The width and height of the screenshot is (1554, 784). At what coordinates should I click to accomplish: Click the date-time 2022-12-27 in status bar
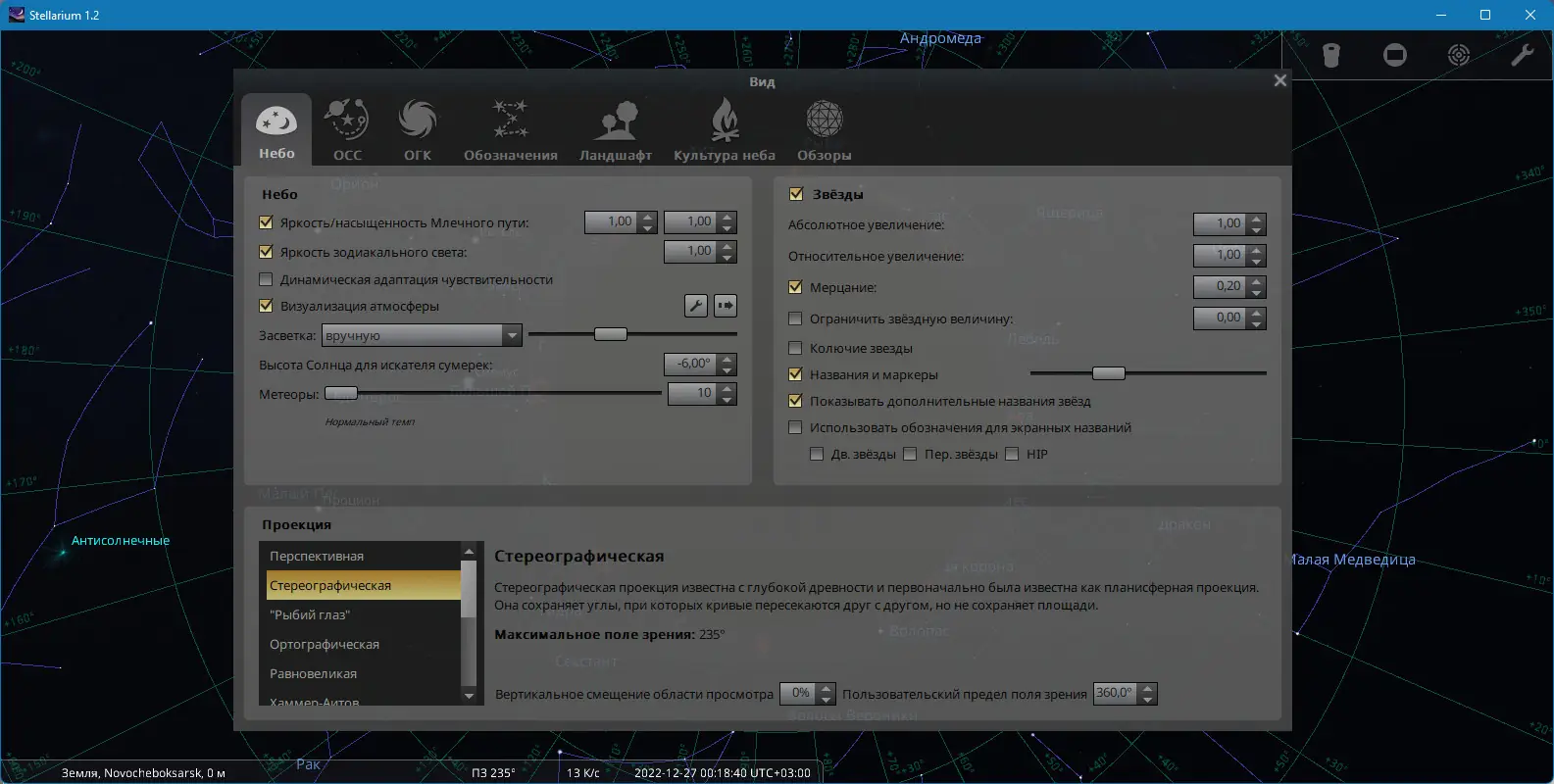click(x=722, y=772)
